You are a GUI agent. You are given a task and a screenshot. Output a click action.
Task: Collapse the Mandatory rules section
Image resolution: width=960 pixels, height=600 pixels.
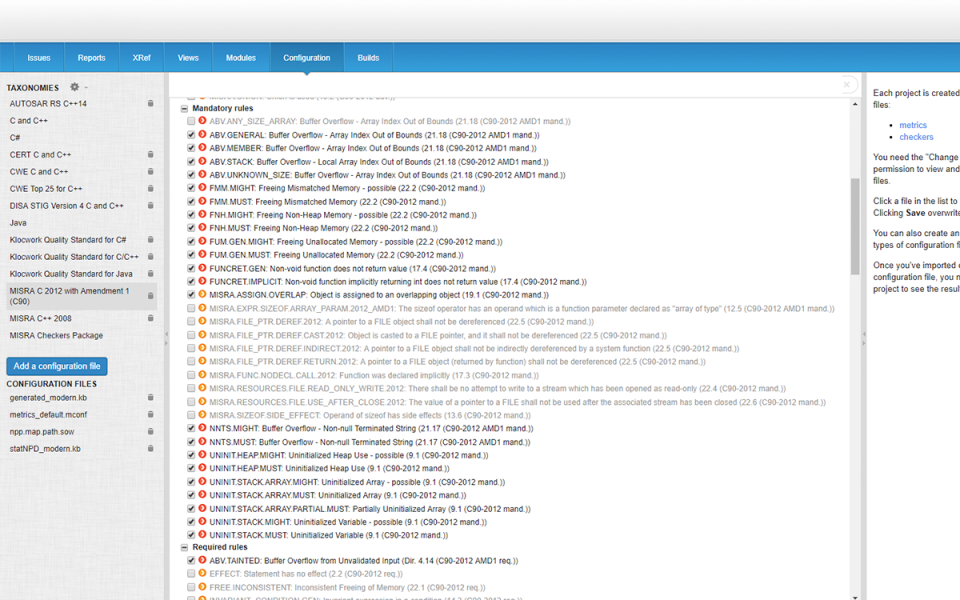tap(183, 107)
